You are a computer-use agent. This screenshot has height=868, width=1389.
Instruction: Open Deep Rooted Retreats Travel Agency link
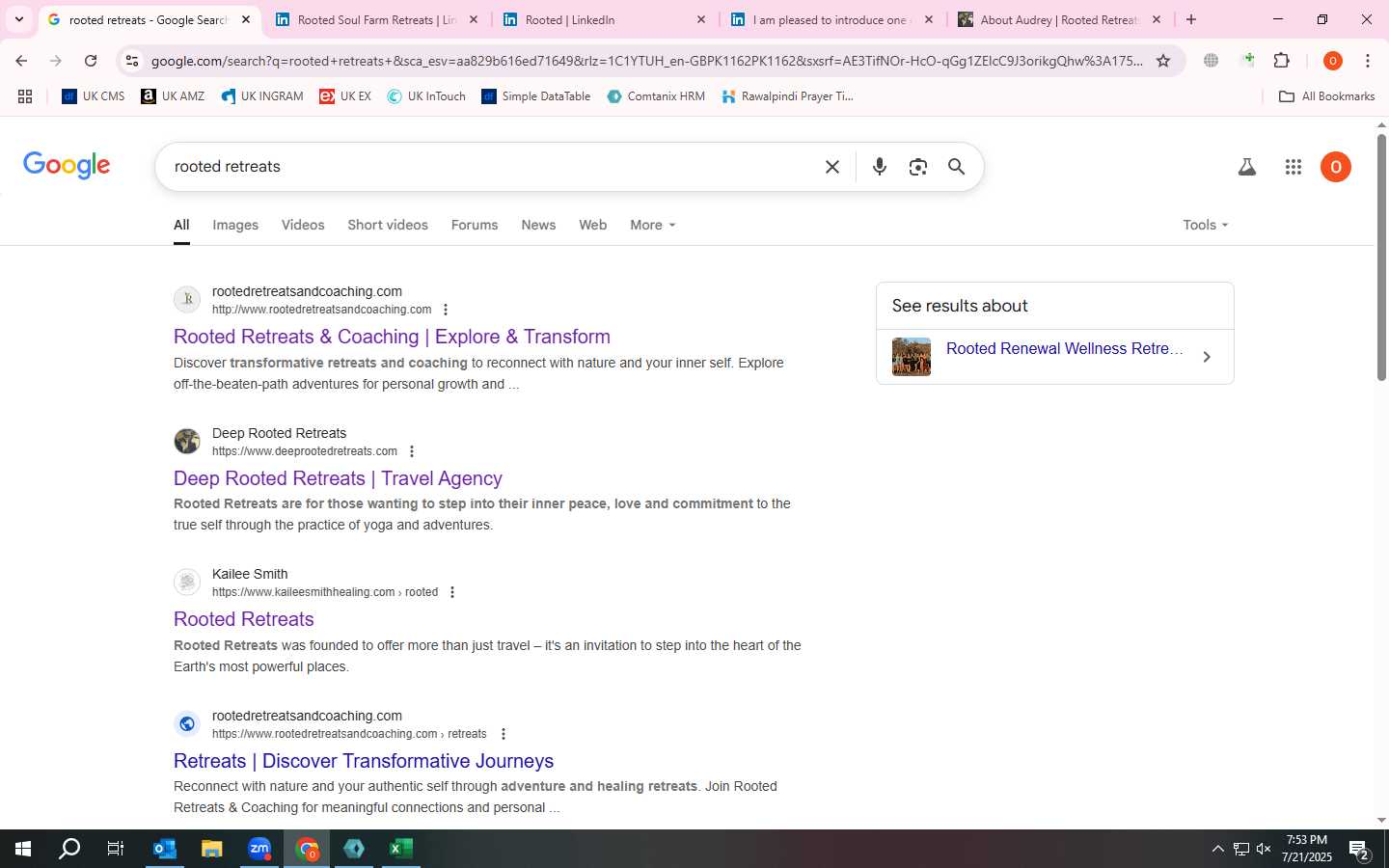(x=338, y=478)
